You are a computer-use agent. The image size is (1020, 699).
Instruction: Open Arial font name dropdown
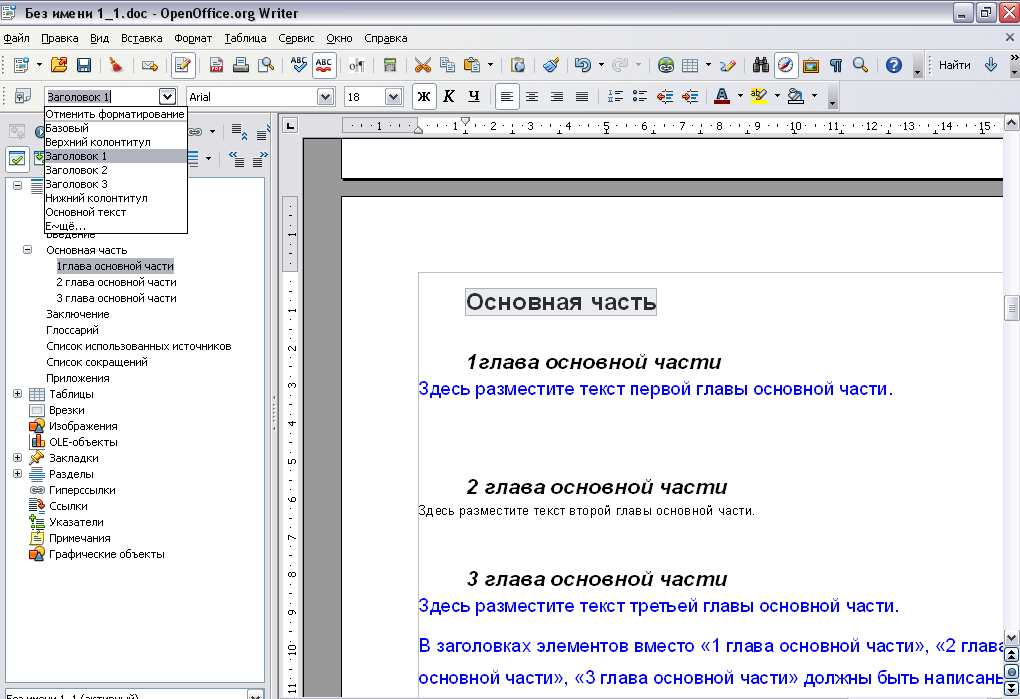pos(326,97)
